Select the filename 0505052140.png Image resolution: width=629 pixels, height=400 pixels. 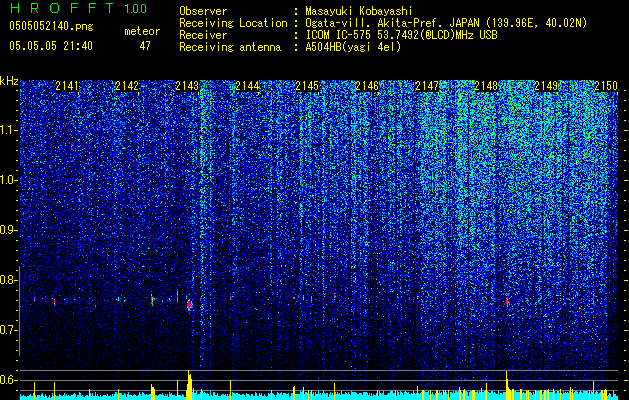click(51, 26)
